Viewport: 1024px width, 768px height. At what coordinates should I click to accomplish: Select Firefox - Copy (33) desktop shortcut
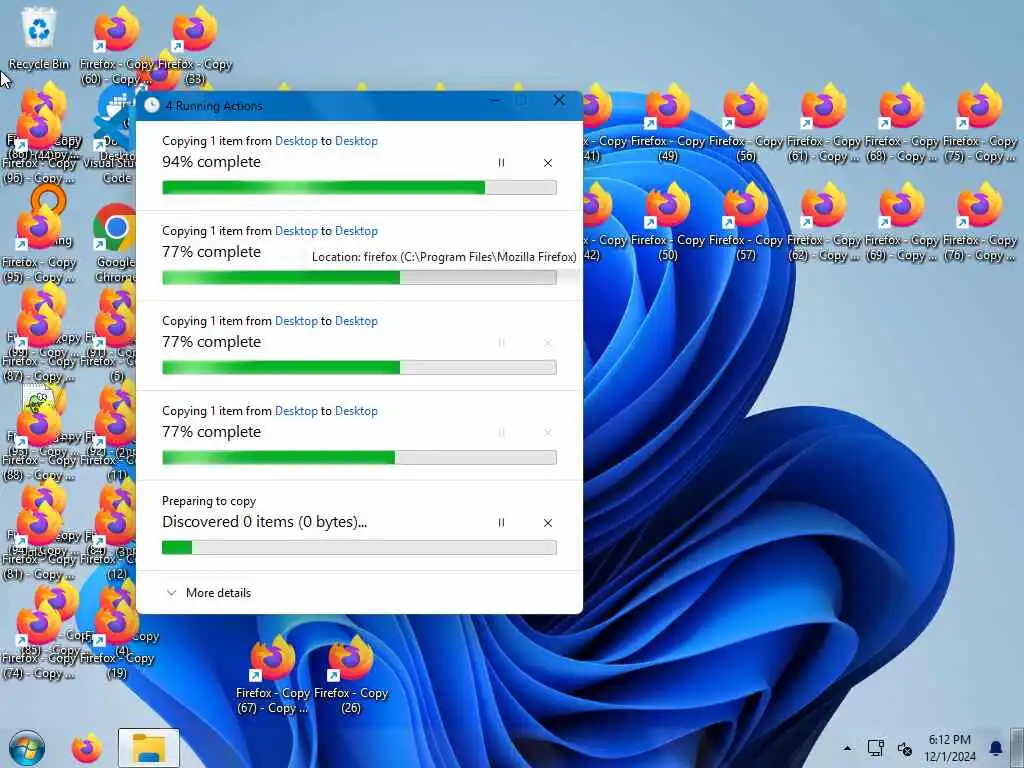(195, 46)
